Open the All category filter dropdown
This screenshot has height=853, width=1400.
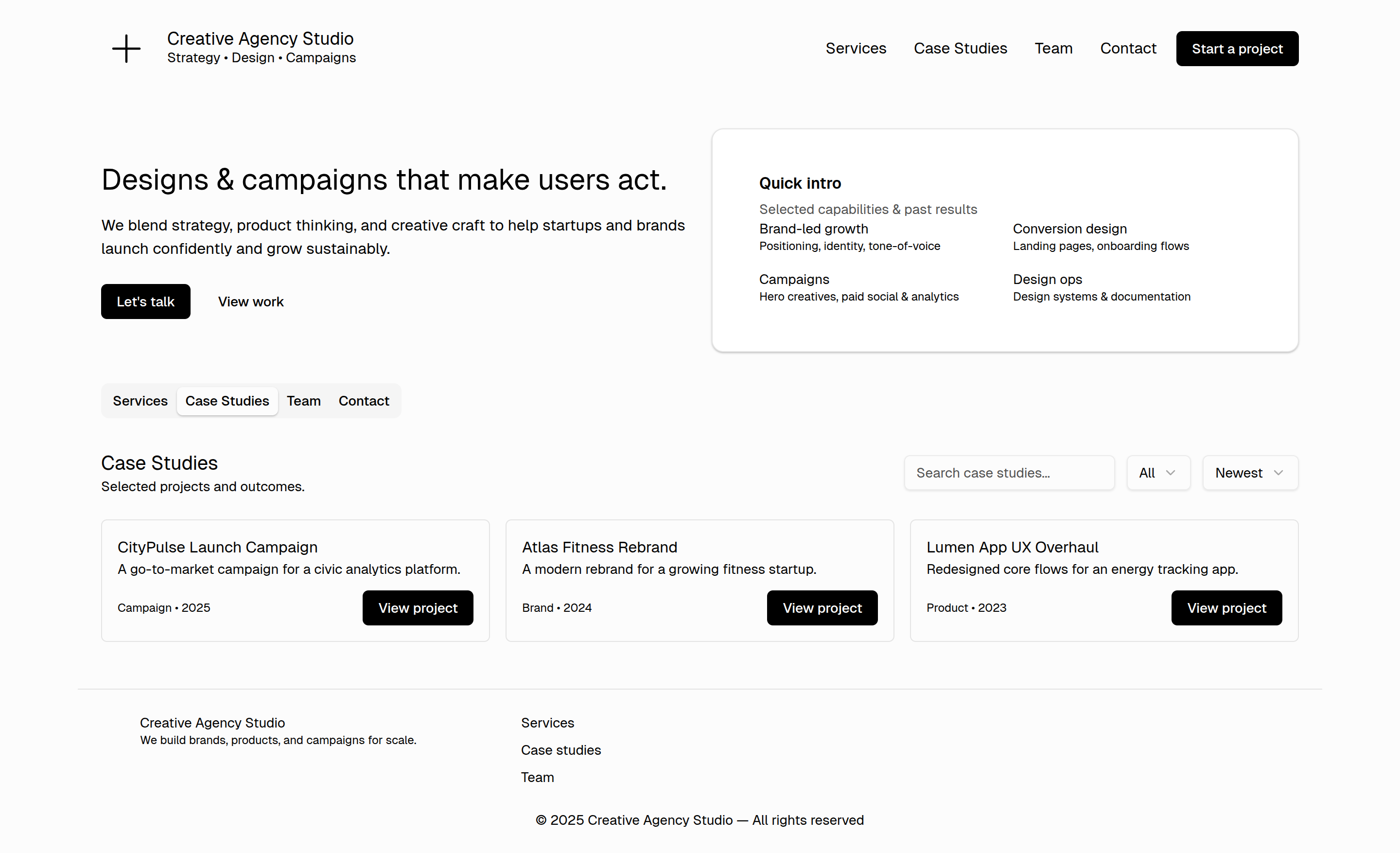click(x=1158, y=472)
